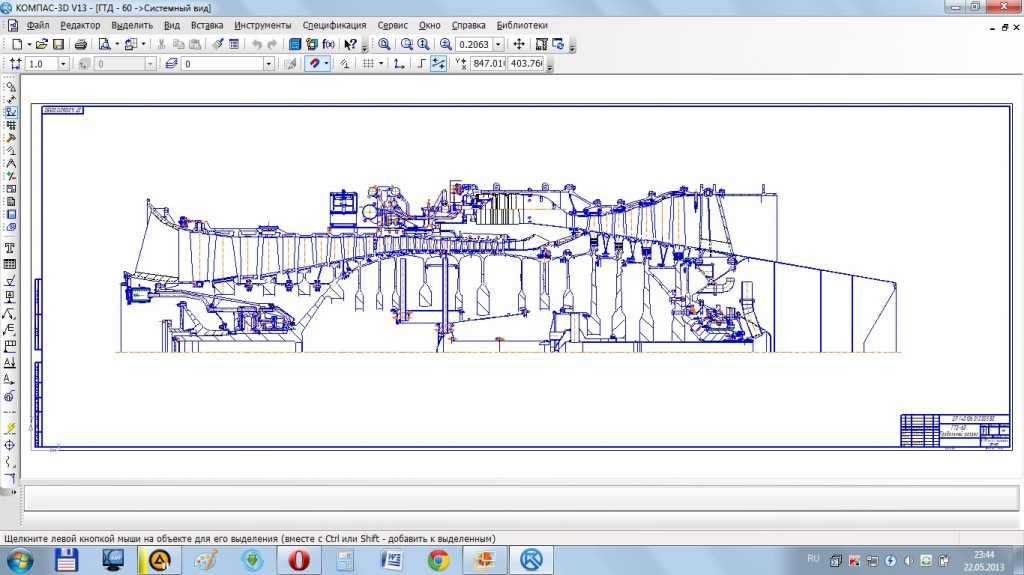Toggle the grid display button
The image size is (1024, 575).
[368, 63]
